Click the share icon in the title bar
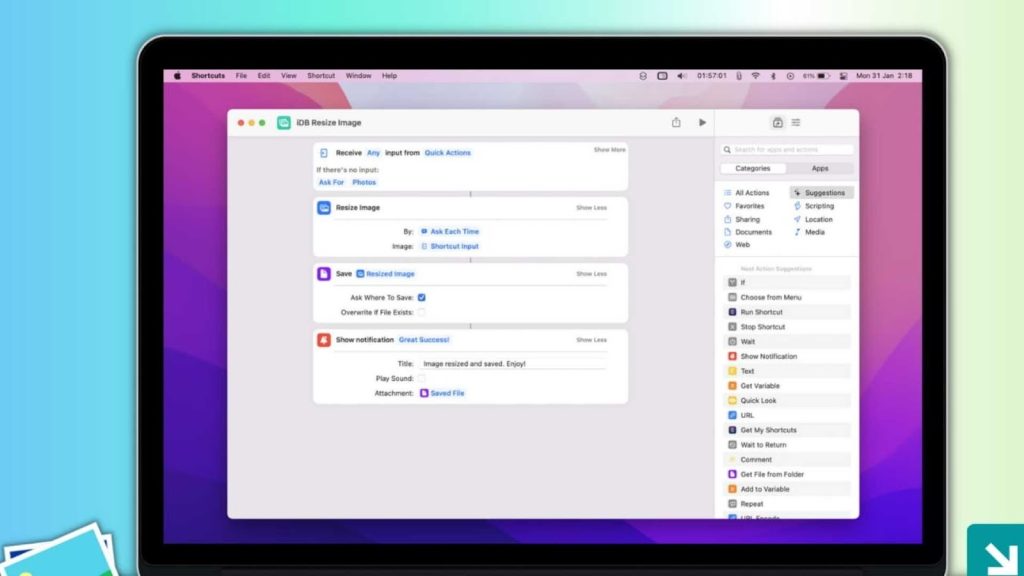The height and width of the screenshot is (576, 1024). [676, 122]
